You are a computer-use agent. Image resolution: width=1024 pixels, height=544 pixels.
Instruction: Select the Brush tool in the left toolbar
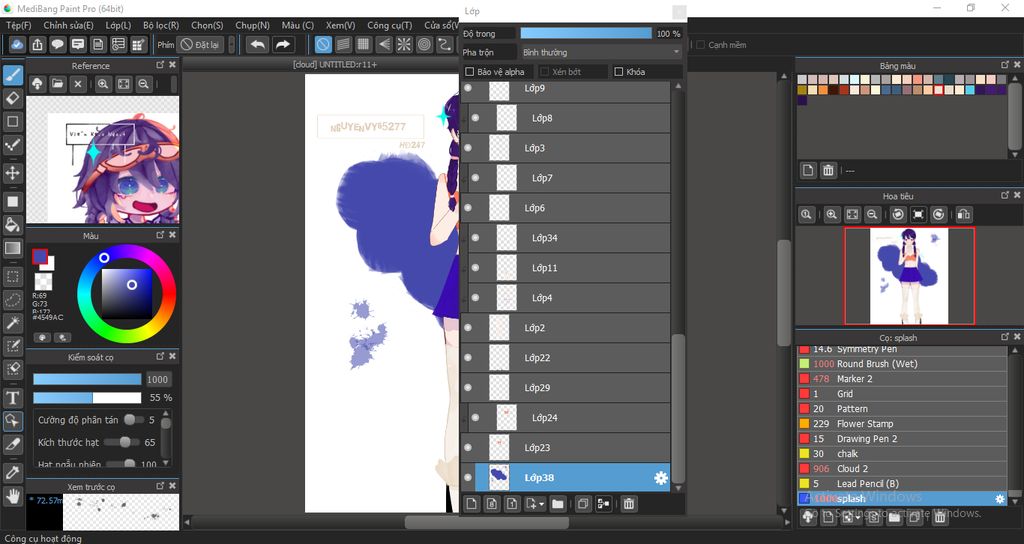click(x=12, y=76)
